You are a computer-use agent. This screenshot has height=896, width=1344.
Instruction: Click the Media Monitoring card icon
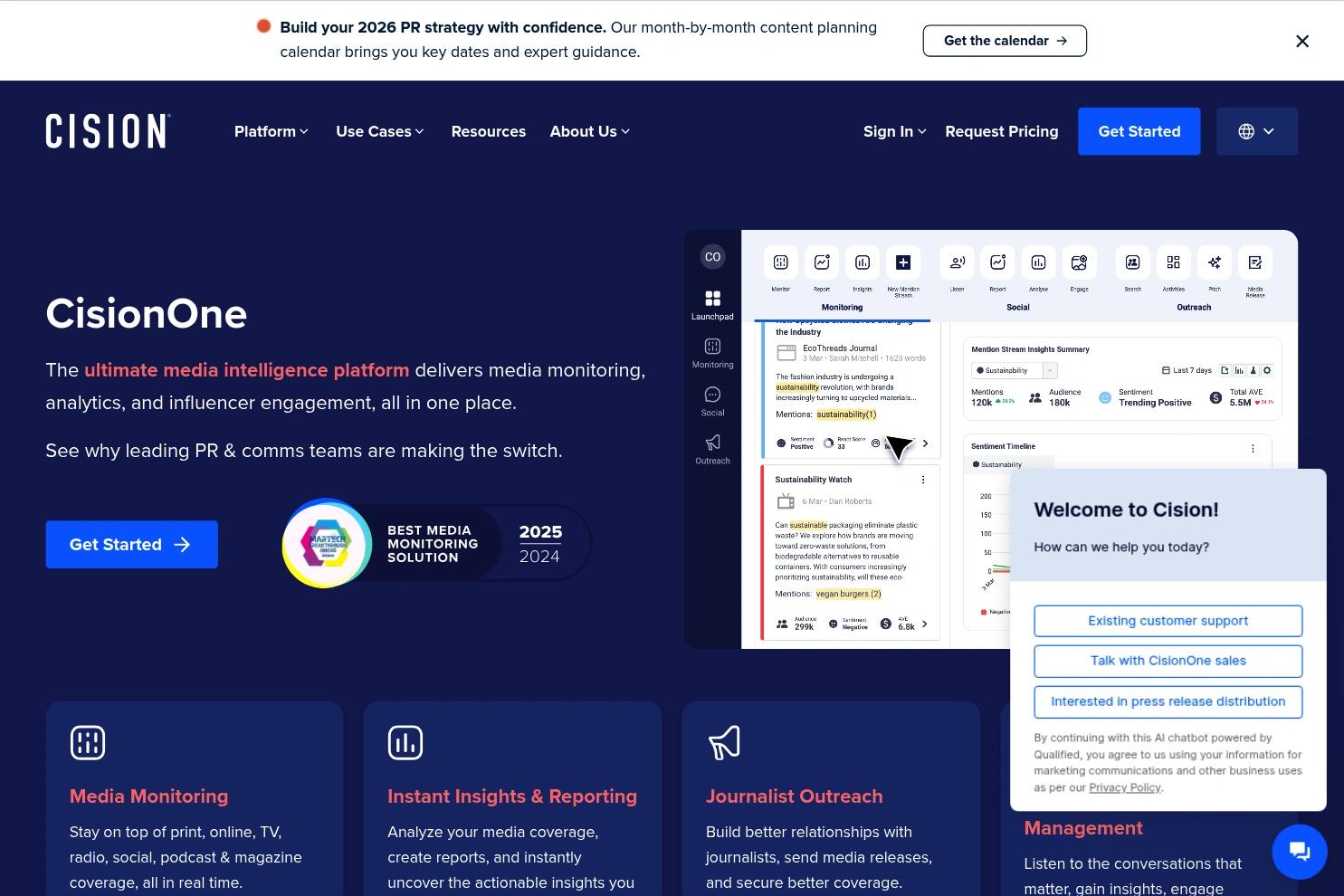(88, 743)
